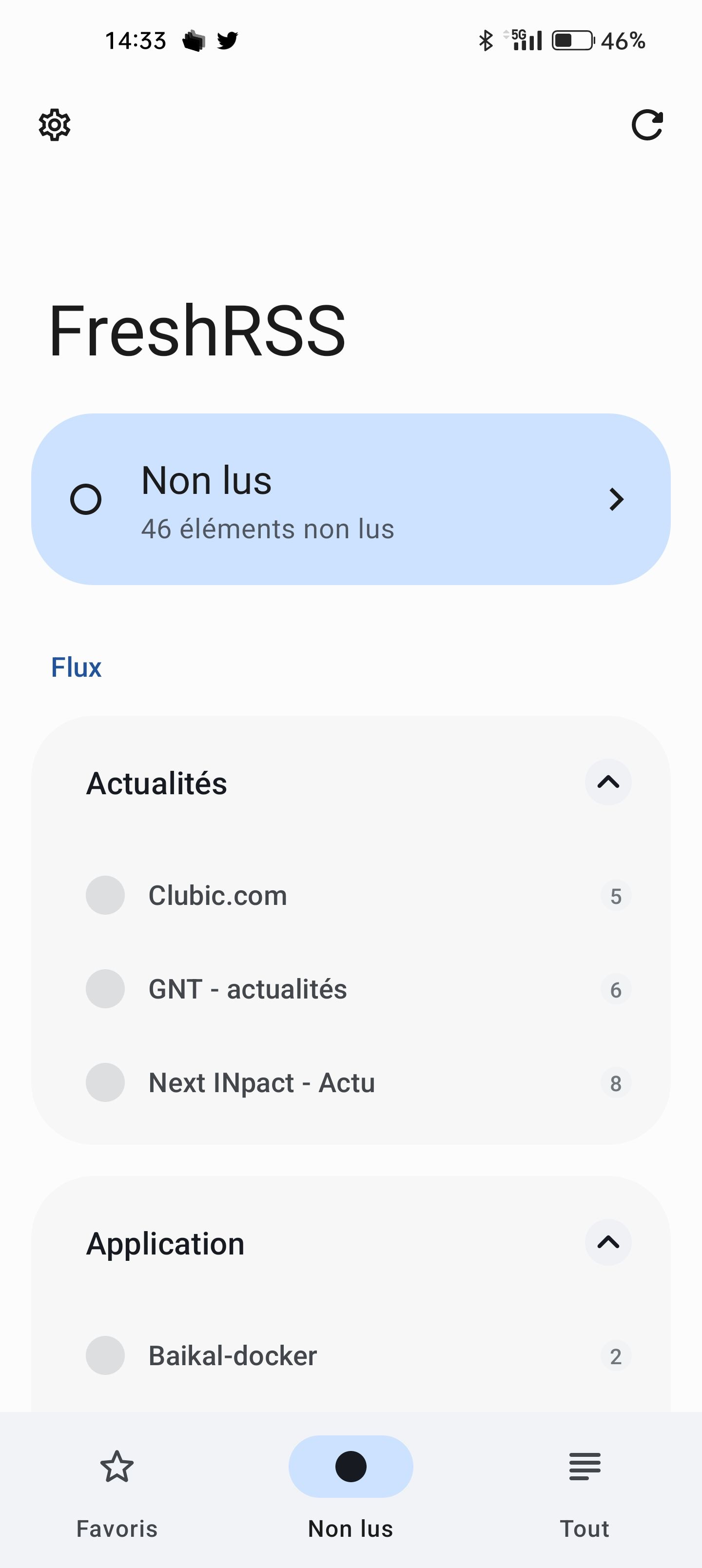Tap the star icon for Favoris
Image resolution: width=702 pixels, height=1568 pixels.
point(117,1467)
